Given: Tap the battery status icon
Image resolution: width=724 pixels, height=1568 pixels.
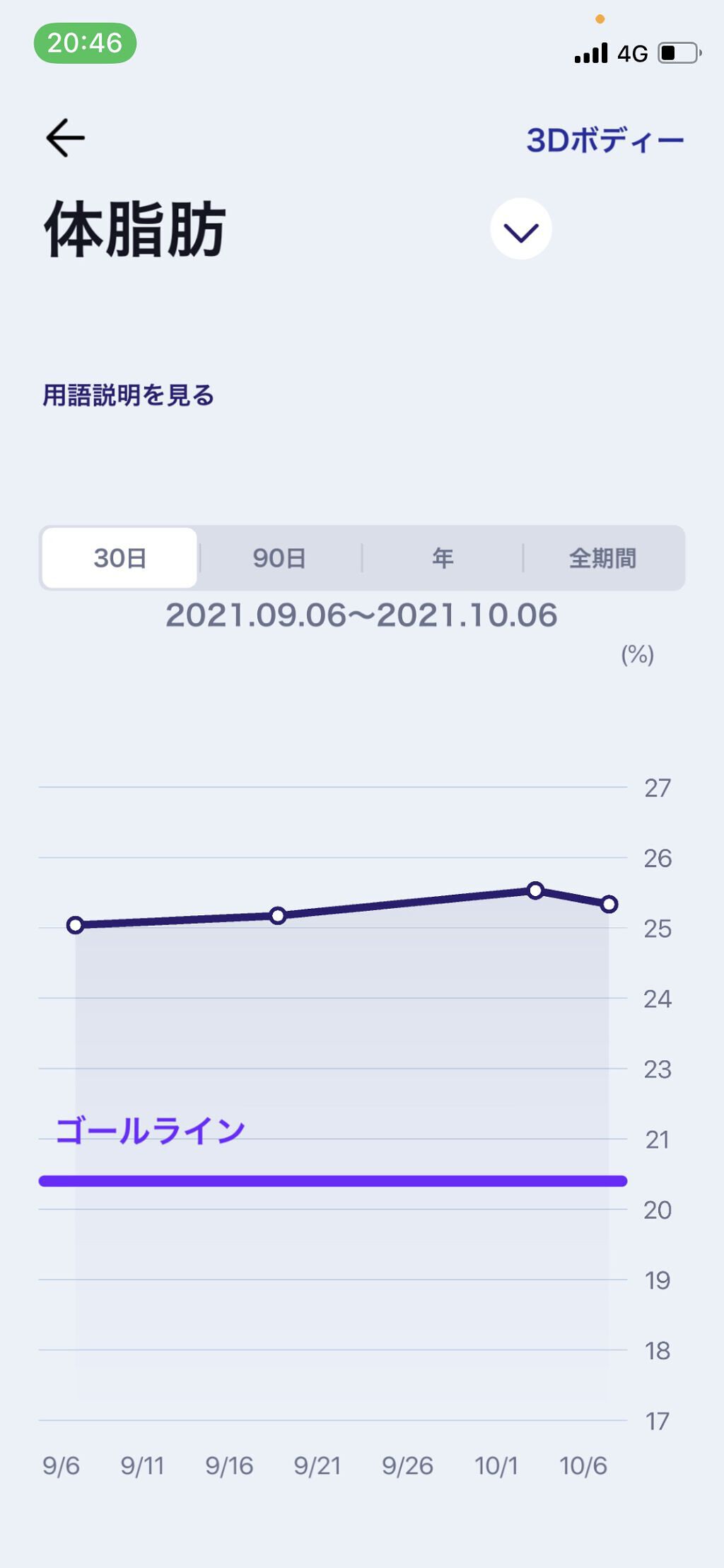Looking at the screenshot, I should pos(679,53).
